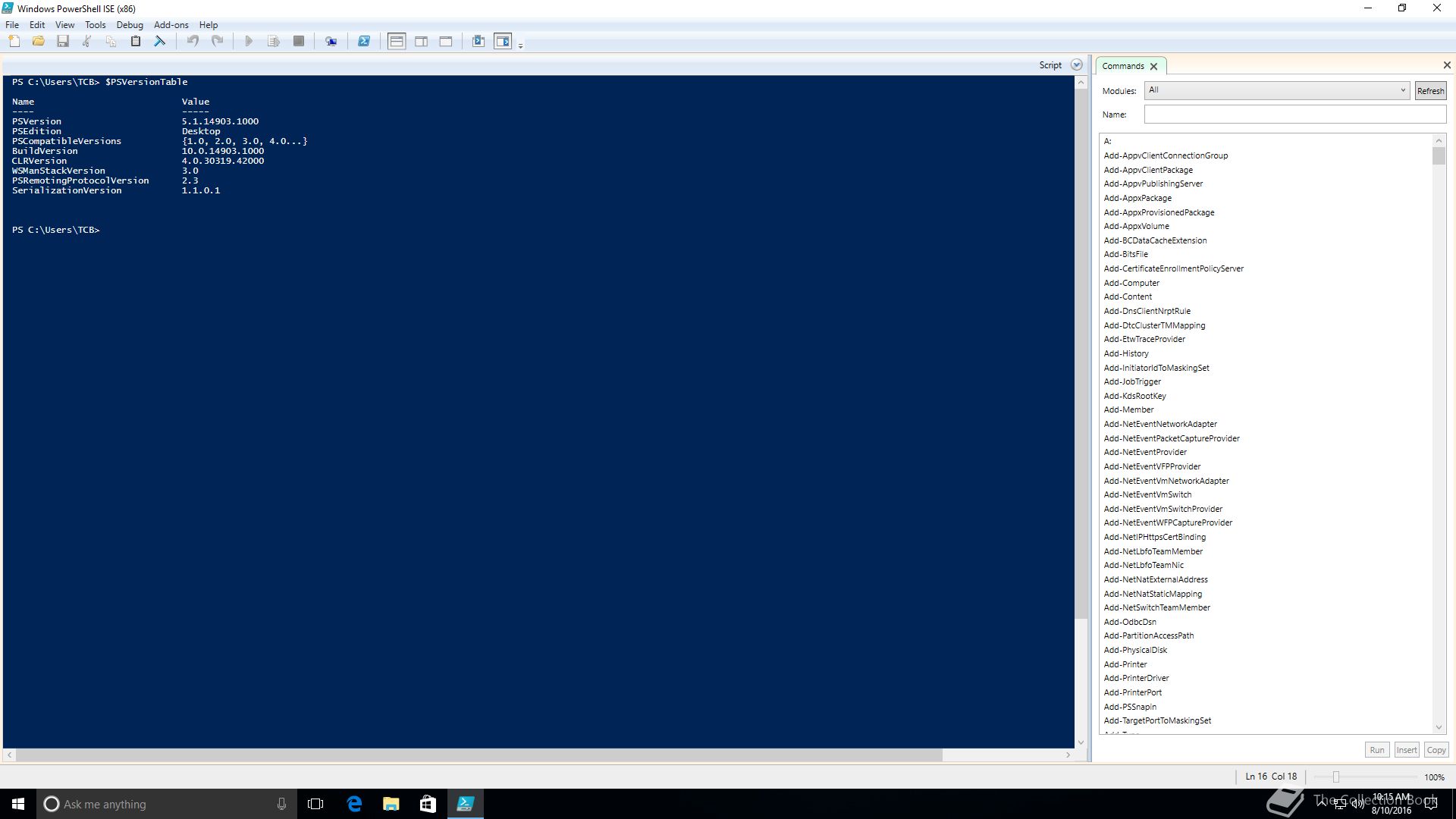Viewport: 1456px width, 819px height.
Task: Click the Refresh button for modules
Action: click(x=1430, y=91)
